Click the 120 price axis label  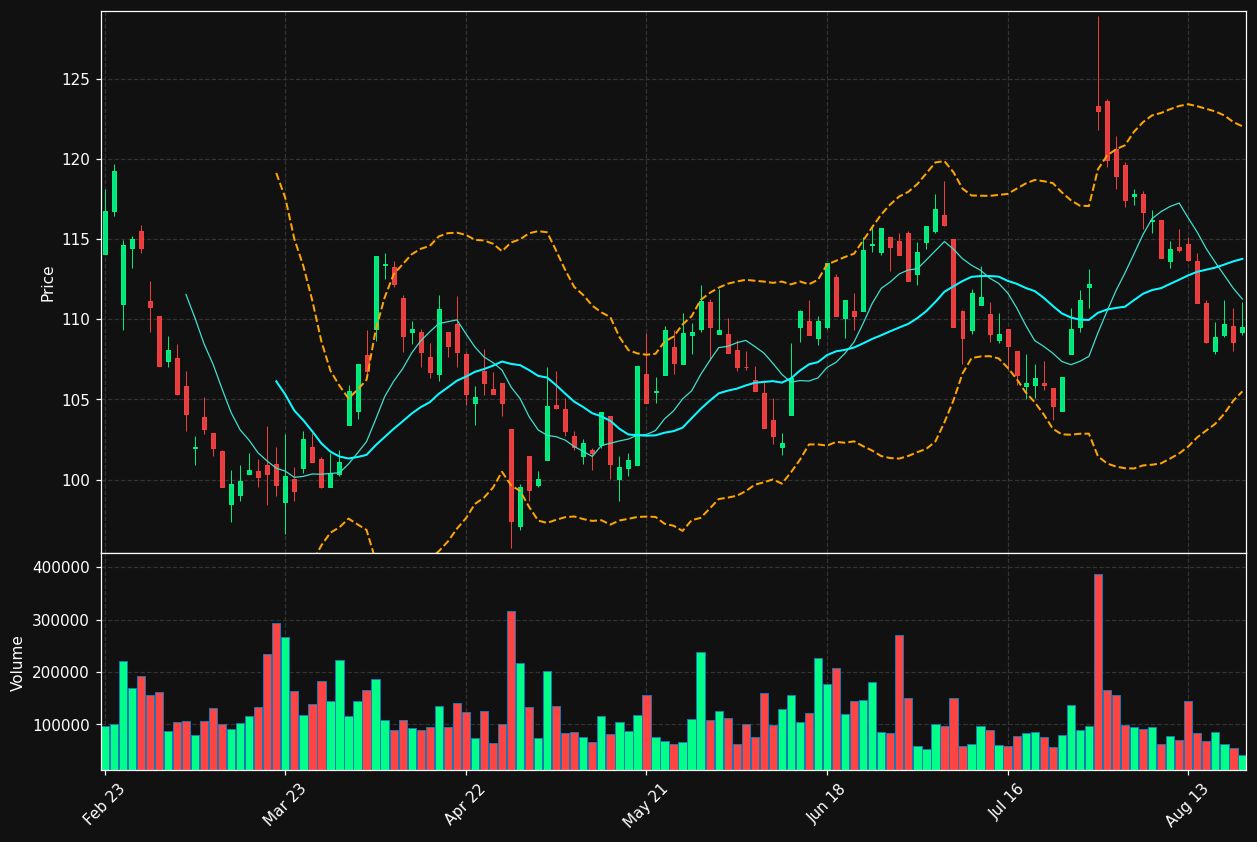[x=76, y=159]
